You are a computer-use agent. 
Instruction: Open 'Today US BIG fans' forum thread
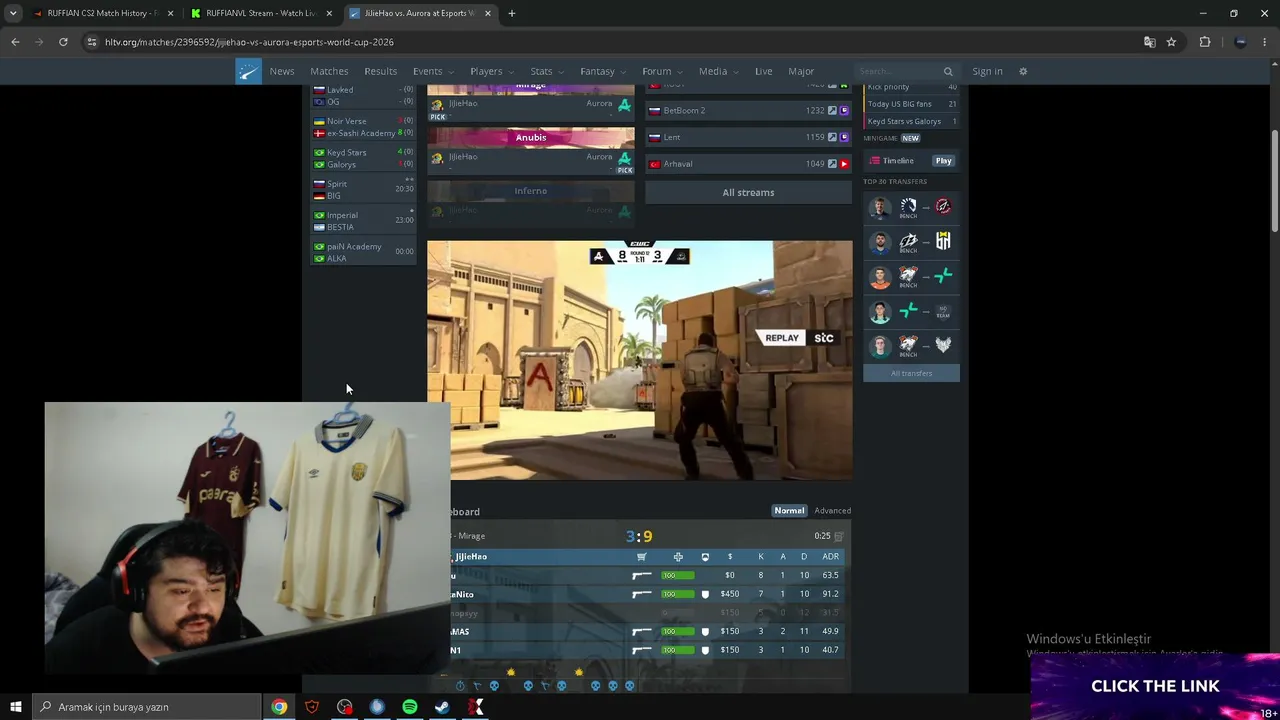(x=911, y=104)
